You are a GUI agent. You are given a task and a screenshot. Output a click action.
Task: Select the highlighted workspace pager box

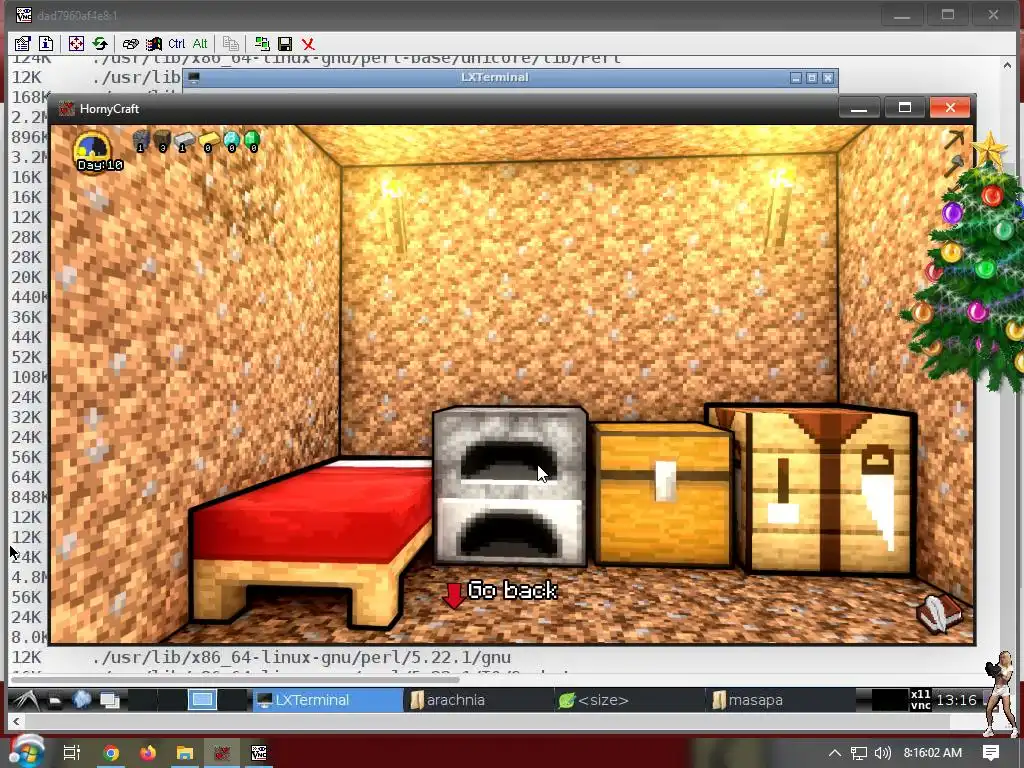(202, 700)
